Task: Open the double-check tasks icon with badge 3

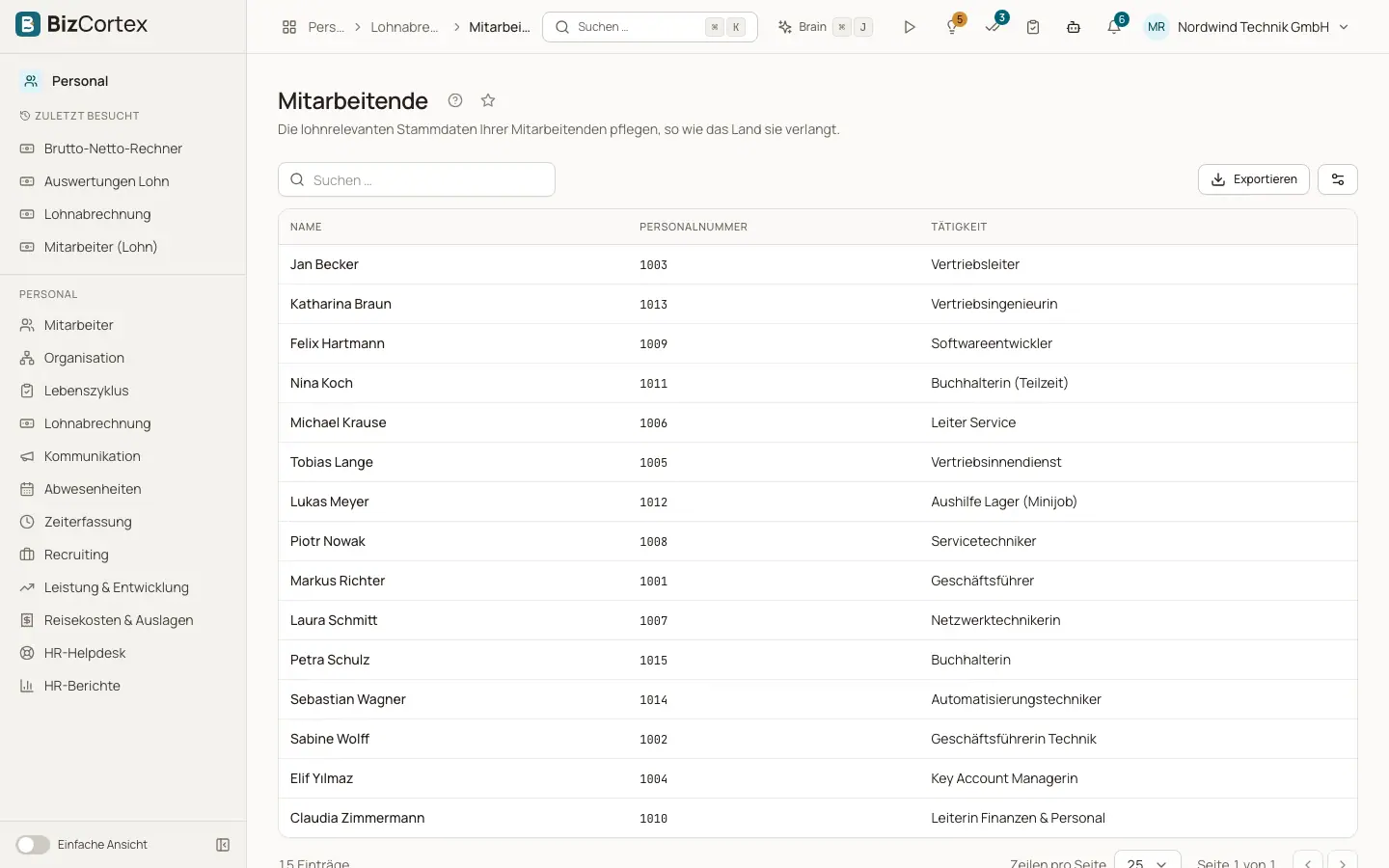Action: point(994,26)
